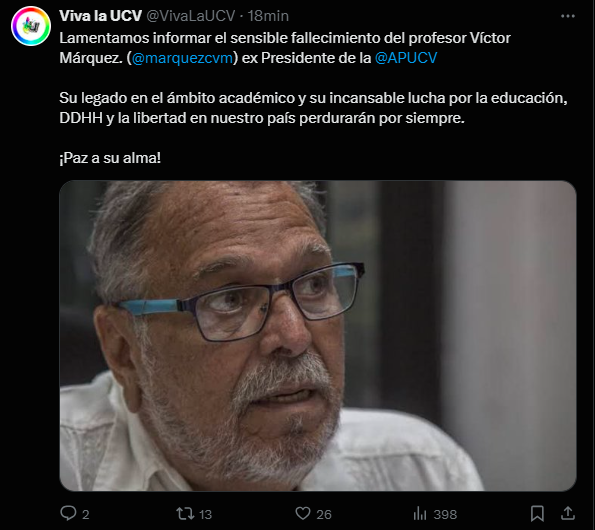
Task: Follow the @marquezcvm mention link
Action: tap(182, 58)
